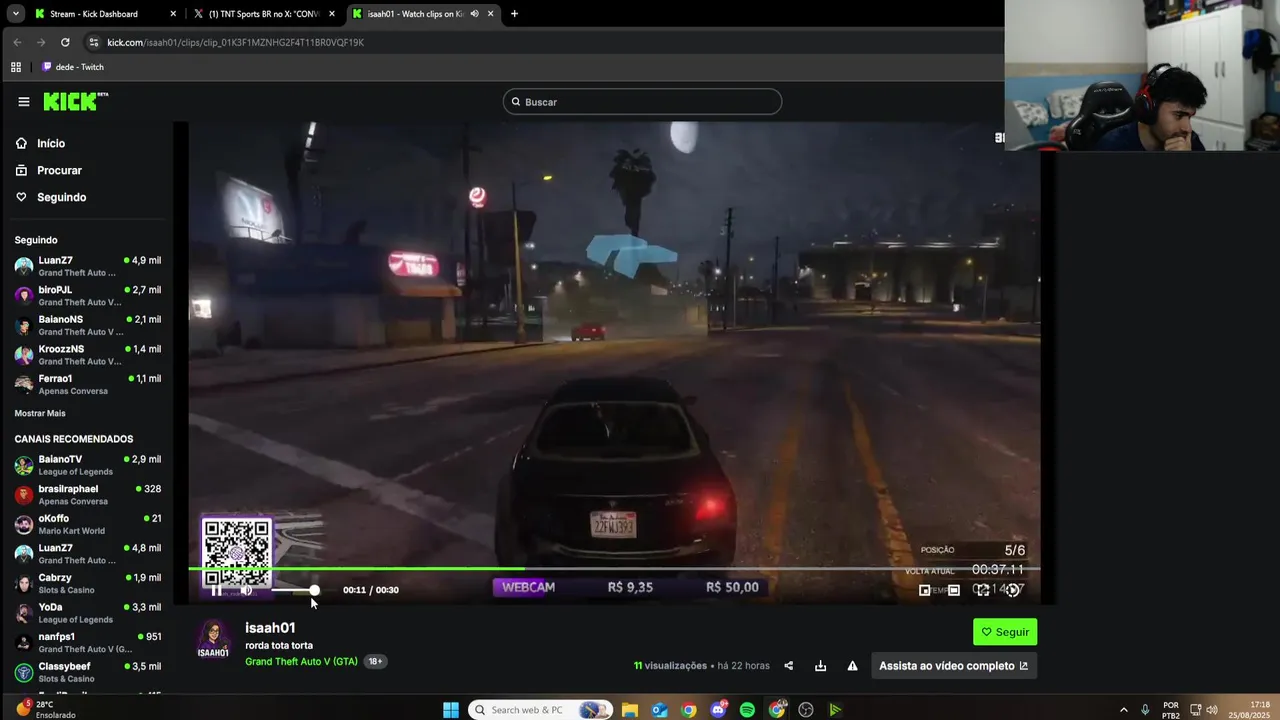The height and width of the screenshot is (720, 1280).
Task: Close the Stream - Kick Dashboard tab
Action: [x=173, y=14]
